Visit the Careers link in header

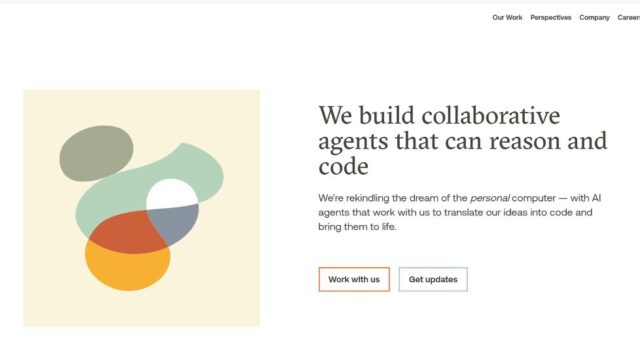(629, 18)
